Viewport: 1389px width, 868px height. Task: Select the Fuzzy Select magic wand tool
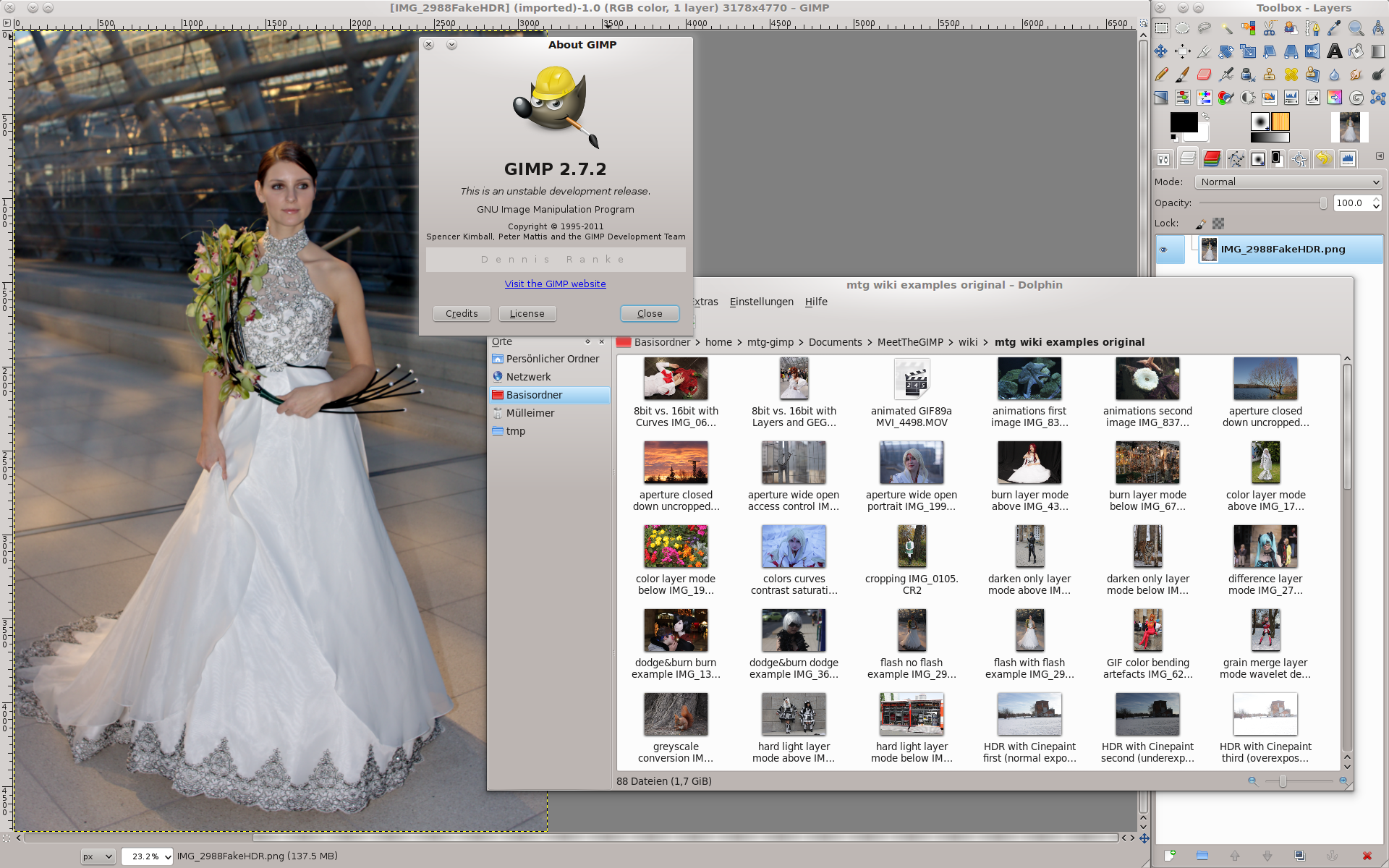coord(1226,28)
